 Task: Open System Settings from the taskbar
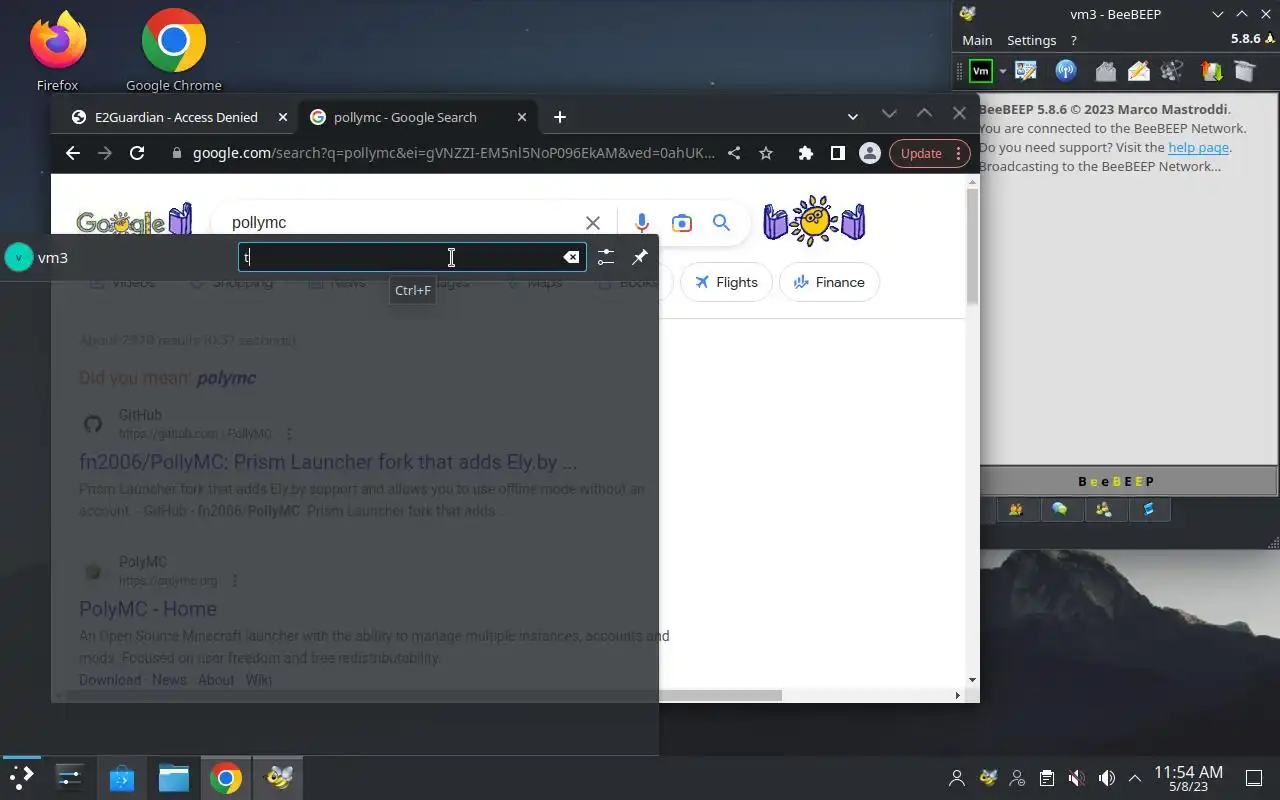(x=69, y=777)
